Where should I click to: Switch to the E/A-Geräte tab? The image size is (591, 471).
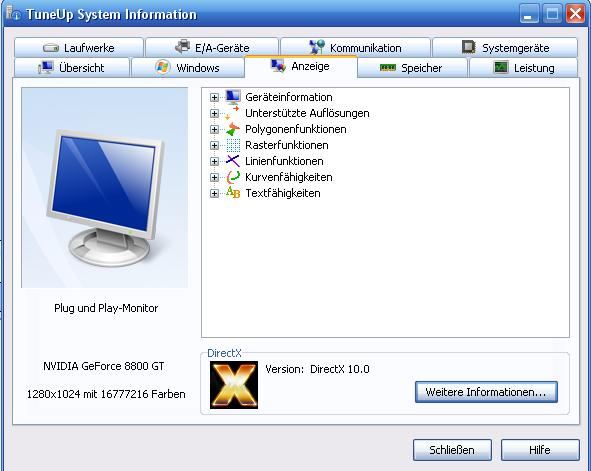click(212, 48)
